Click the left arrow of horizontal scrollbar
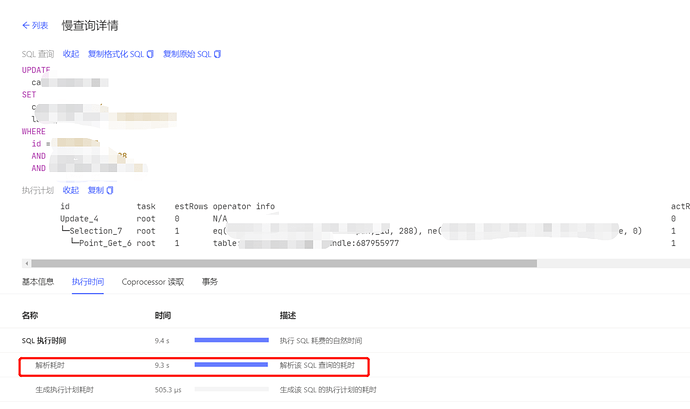The width and height of the screenshot is (690, 409). tap(27, 263)
